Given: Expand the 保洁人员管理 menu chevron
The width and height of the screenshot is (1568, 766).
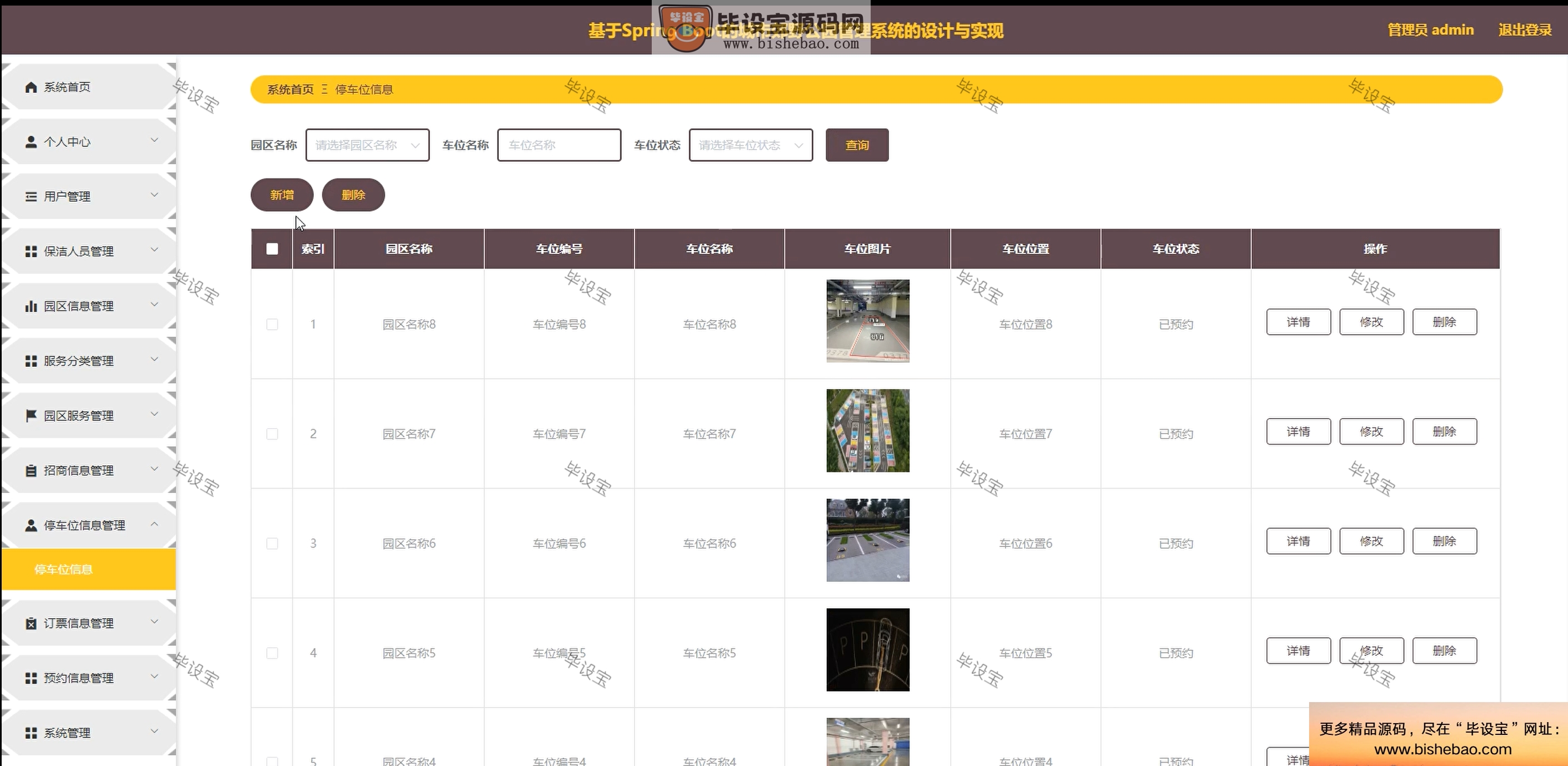Looking at the screenshot, I should point(154,250).
